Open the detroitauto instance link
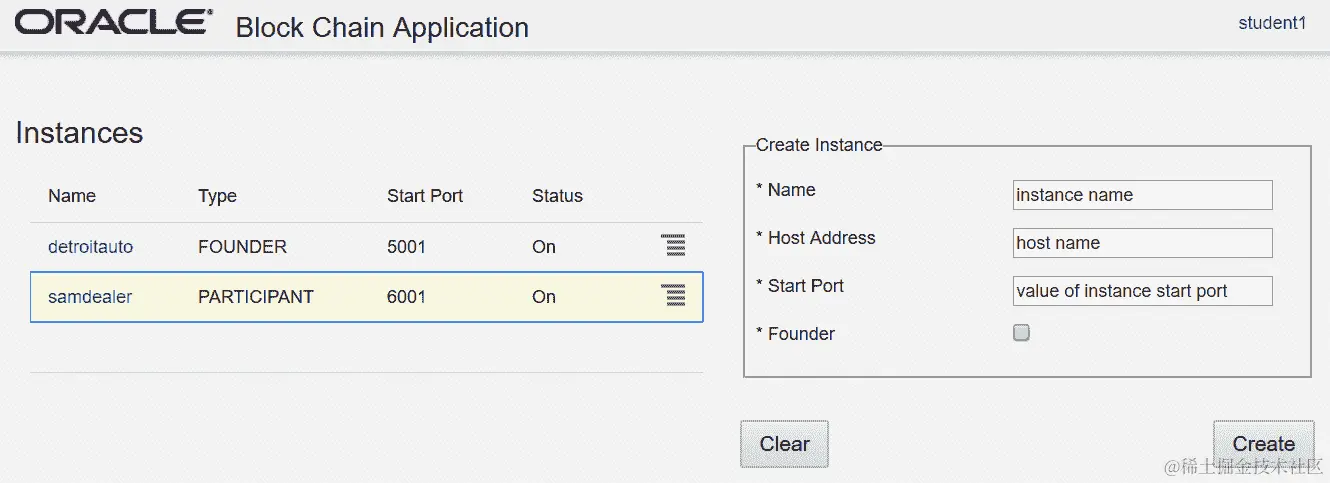 [90, 247]
